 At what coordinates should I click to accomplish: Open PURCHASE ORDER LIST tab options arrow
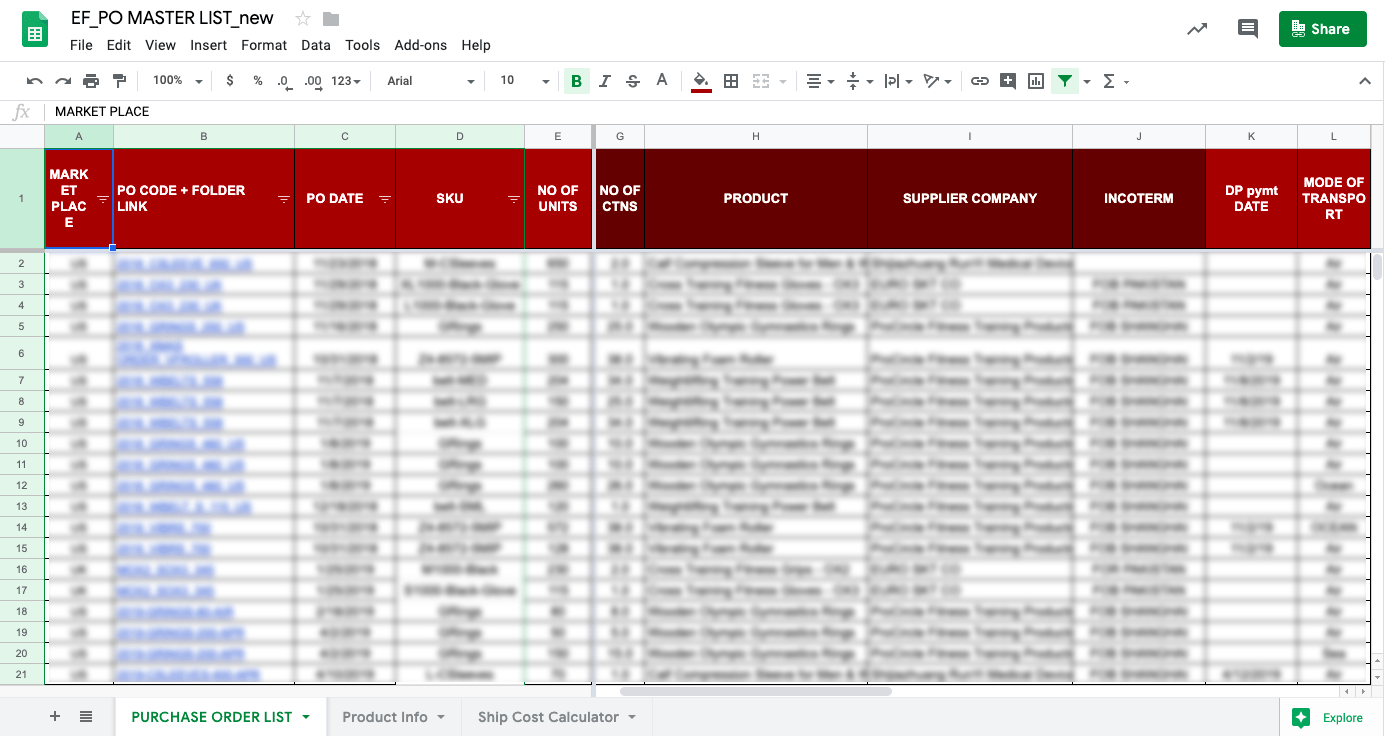[306, 717]
